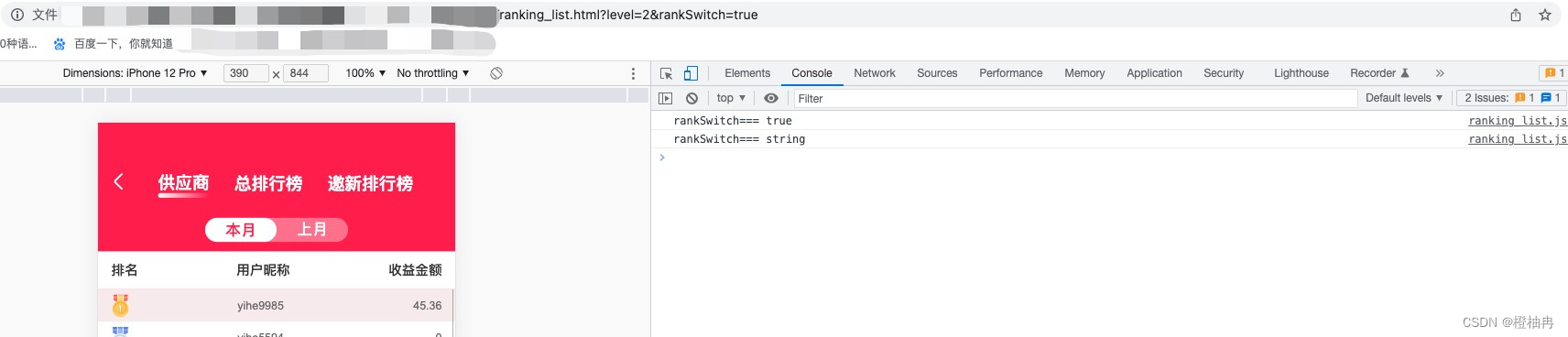Edit the height field showing 844
Viewport: 1568px width, 337px height.
(x=306, y=73)
